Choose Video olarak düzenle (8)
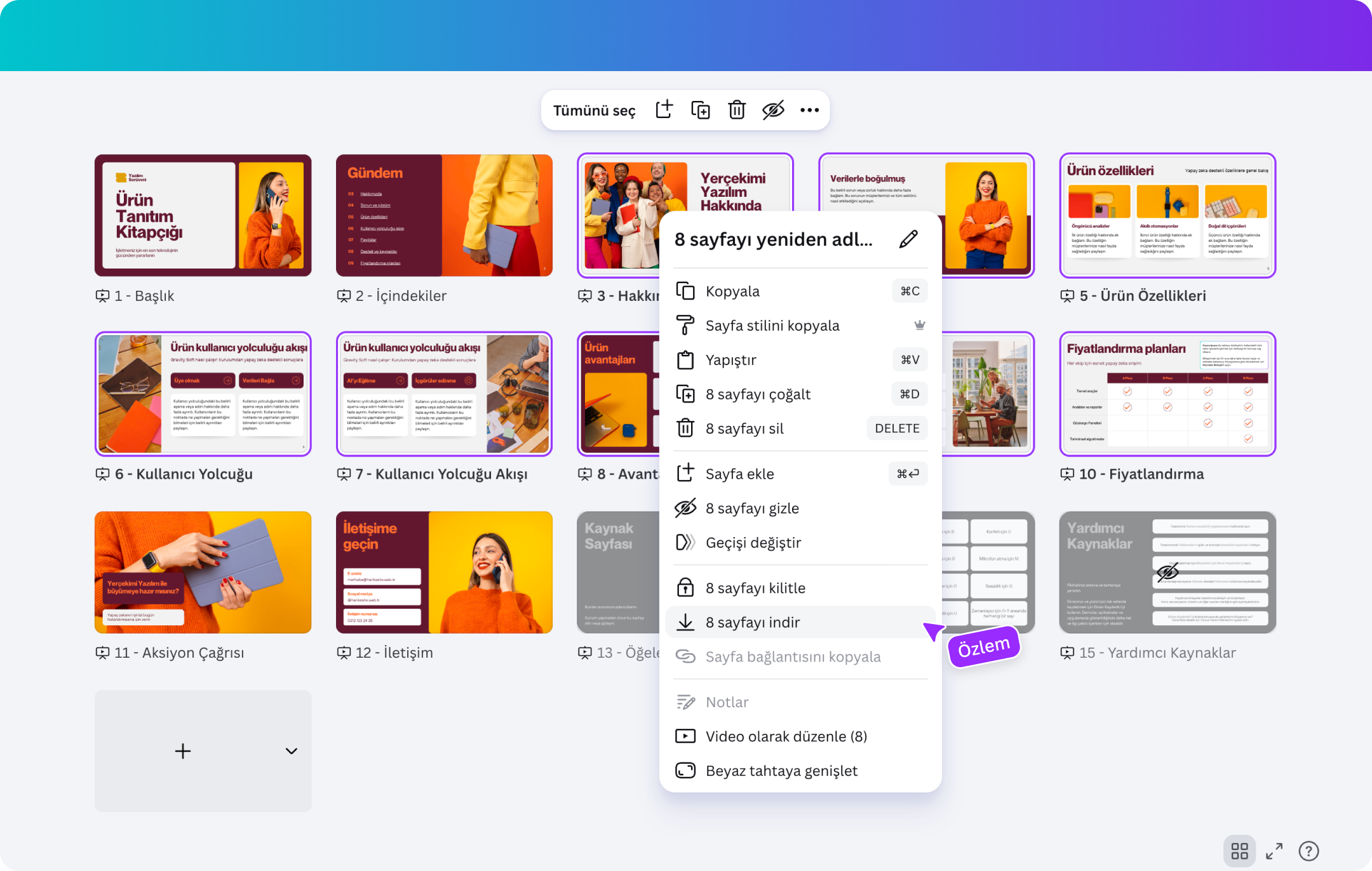Image resolution: width=1372 pixels, height=871 pixels. click(x=800, y=736)
